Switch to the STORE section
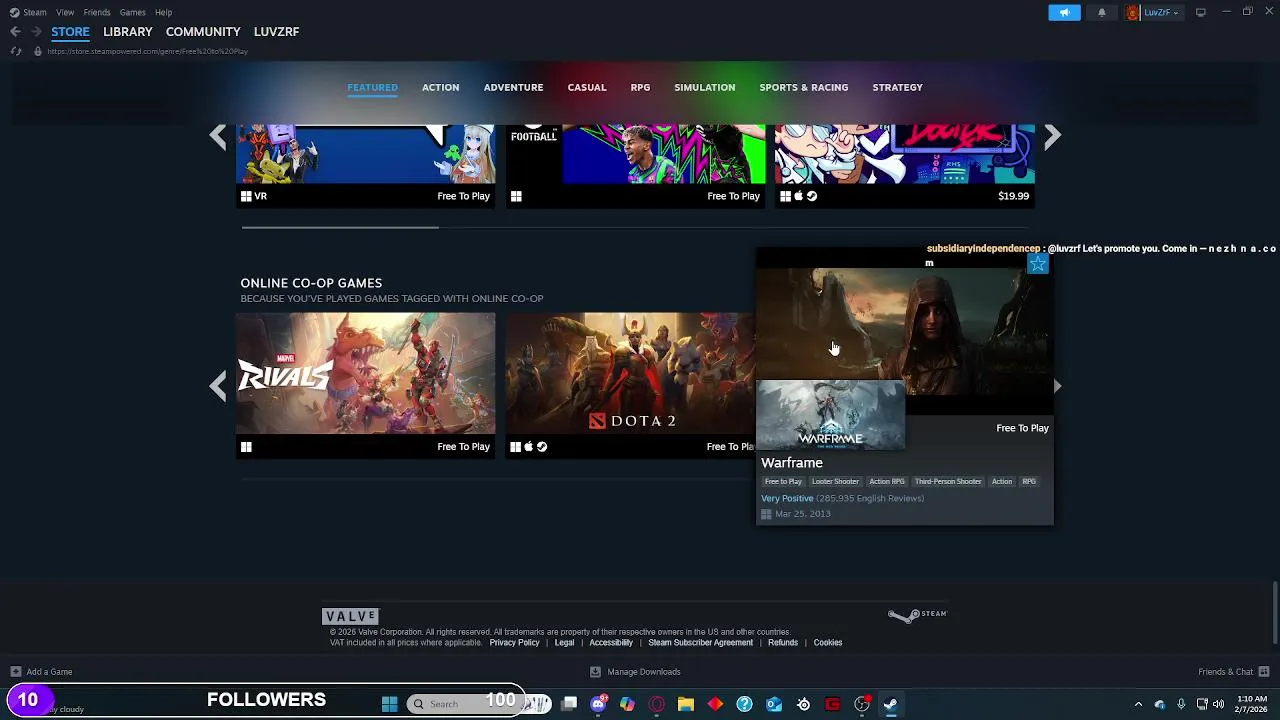 tap(70, 31)
